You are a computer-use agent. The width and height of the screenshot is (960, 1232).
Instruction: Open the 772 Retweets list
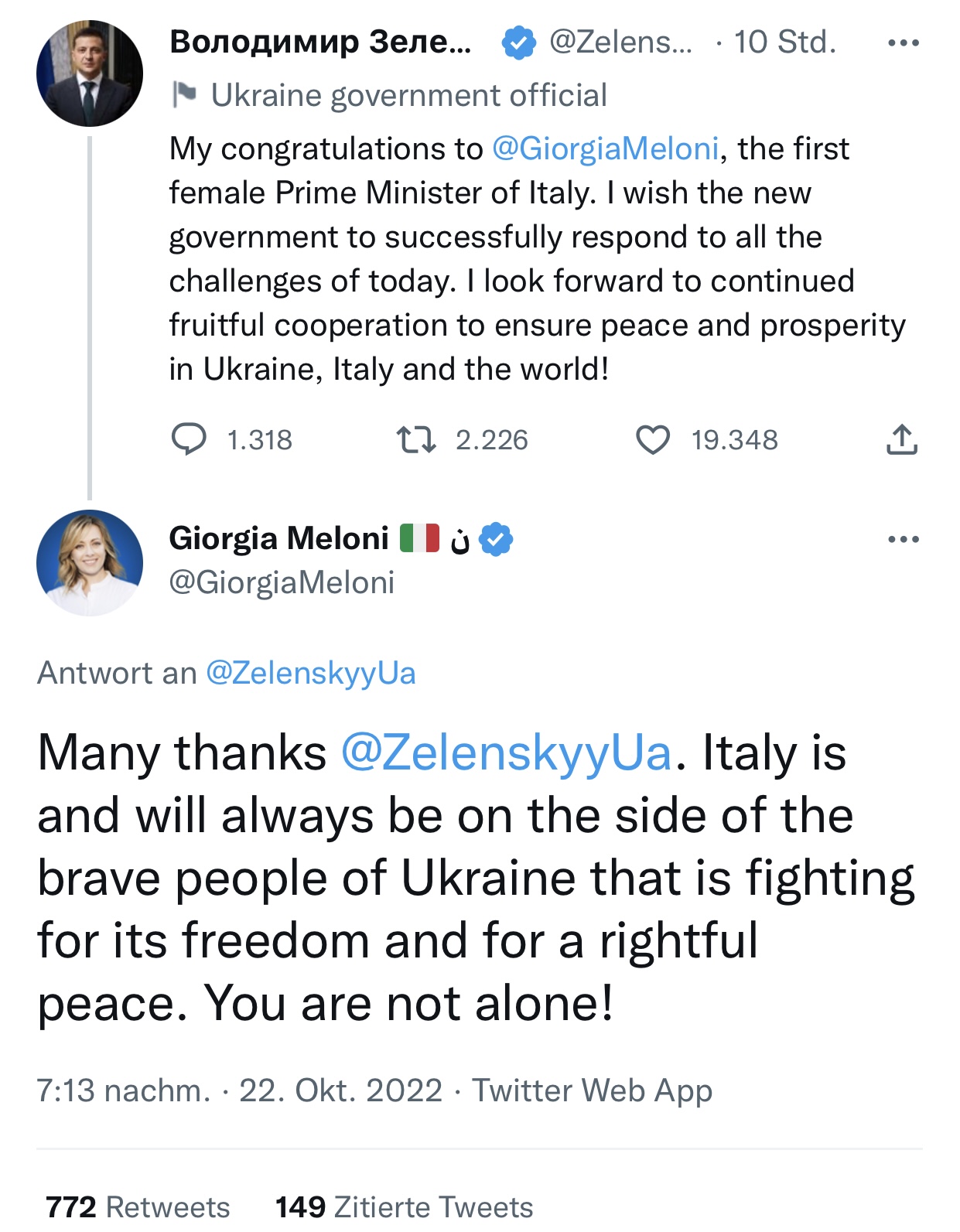138,1206
